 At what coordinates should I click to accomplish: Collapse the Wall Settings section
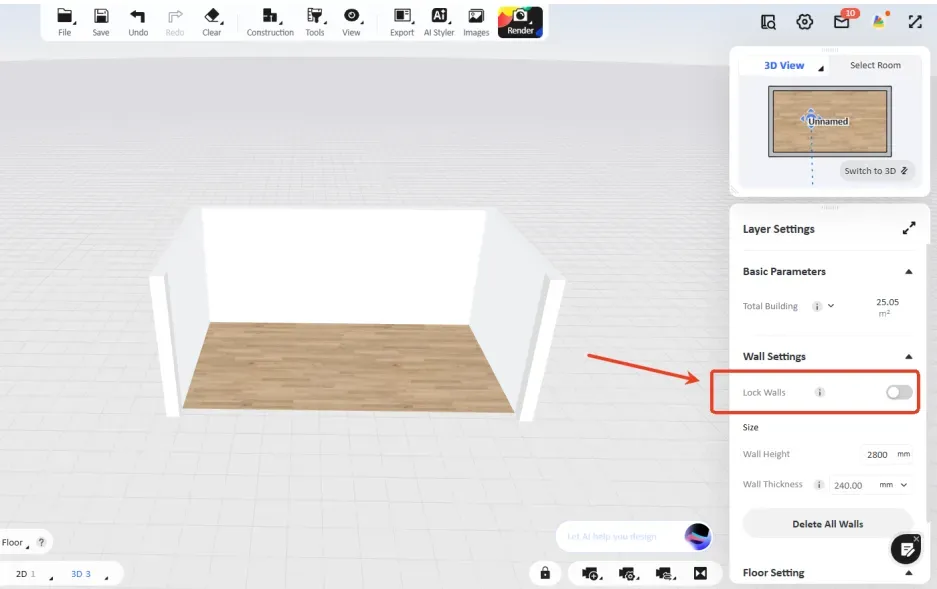(908, 356)
